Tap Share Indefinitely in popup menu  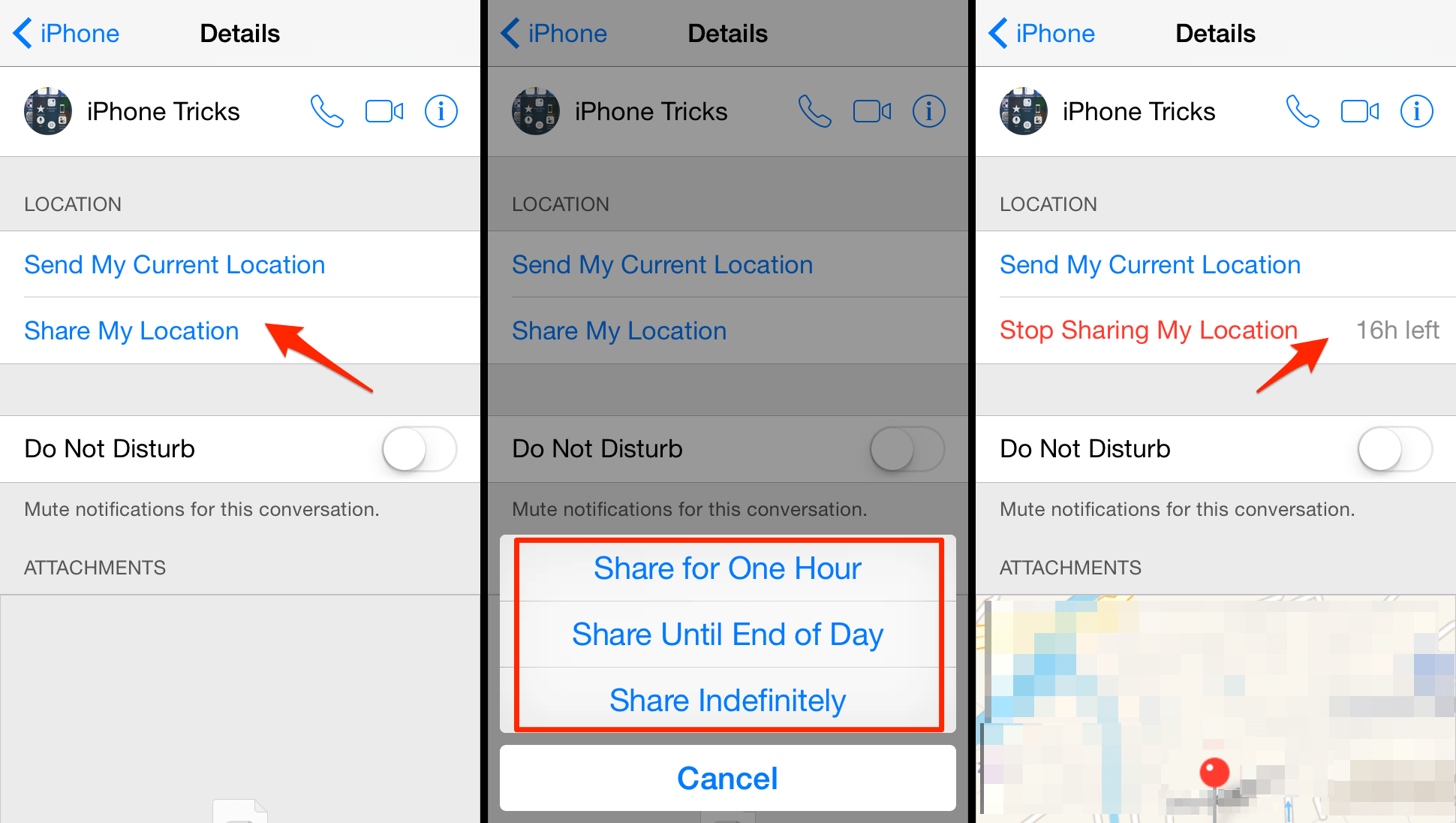pyautogui.click(x=728, y=700)
